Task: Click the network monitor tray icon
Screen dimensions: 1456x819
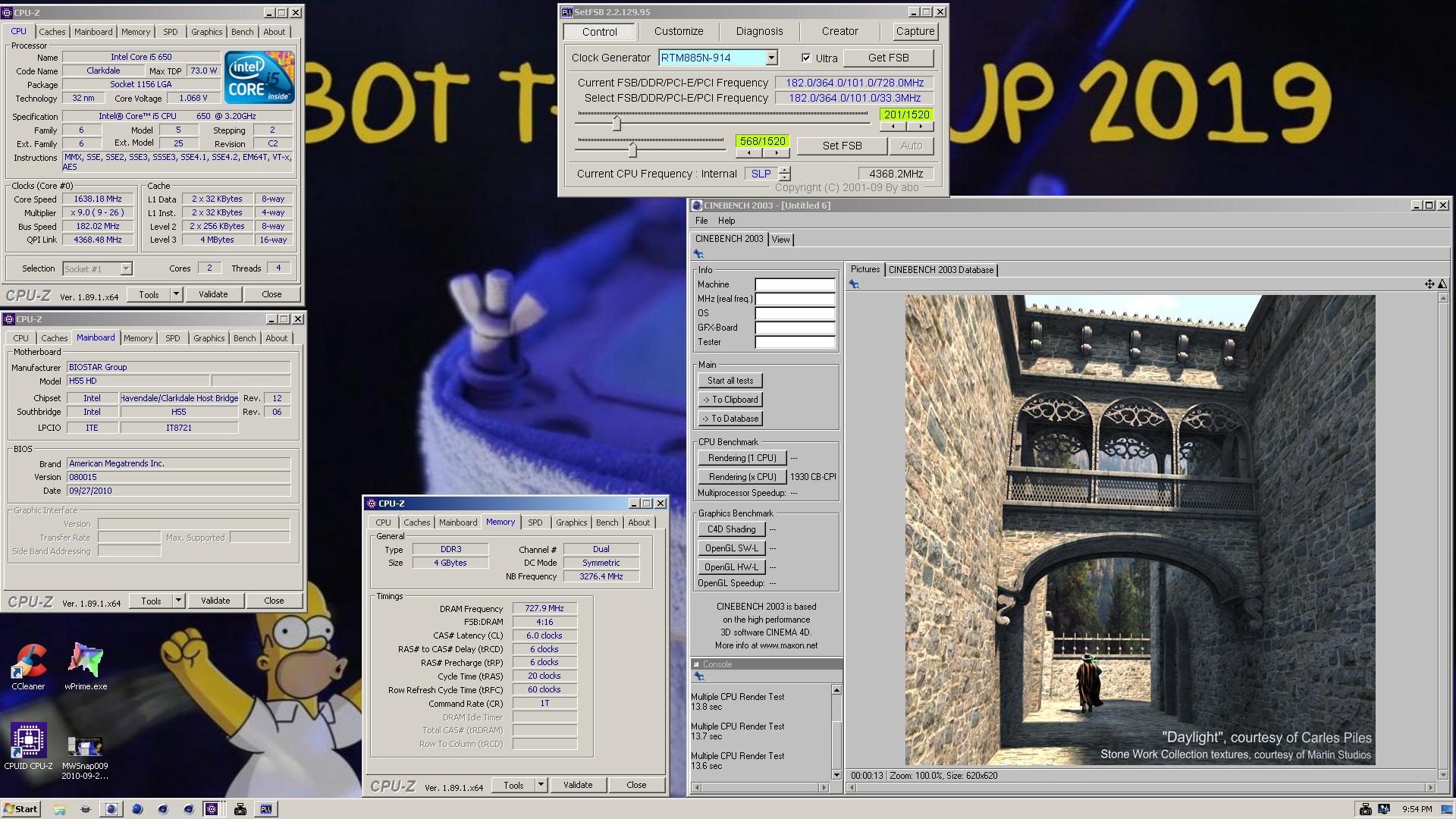Action: [1384, 809]
